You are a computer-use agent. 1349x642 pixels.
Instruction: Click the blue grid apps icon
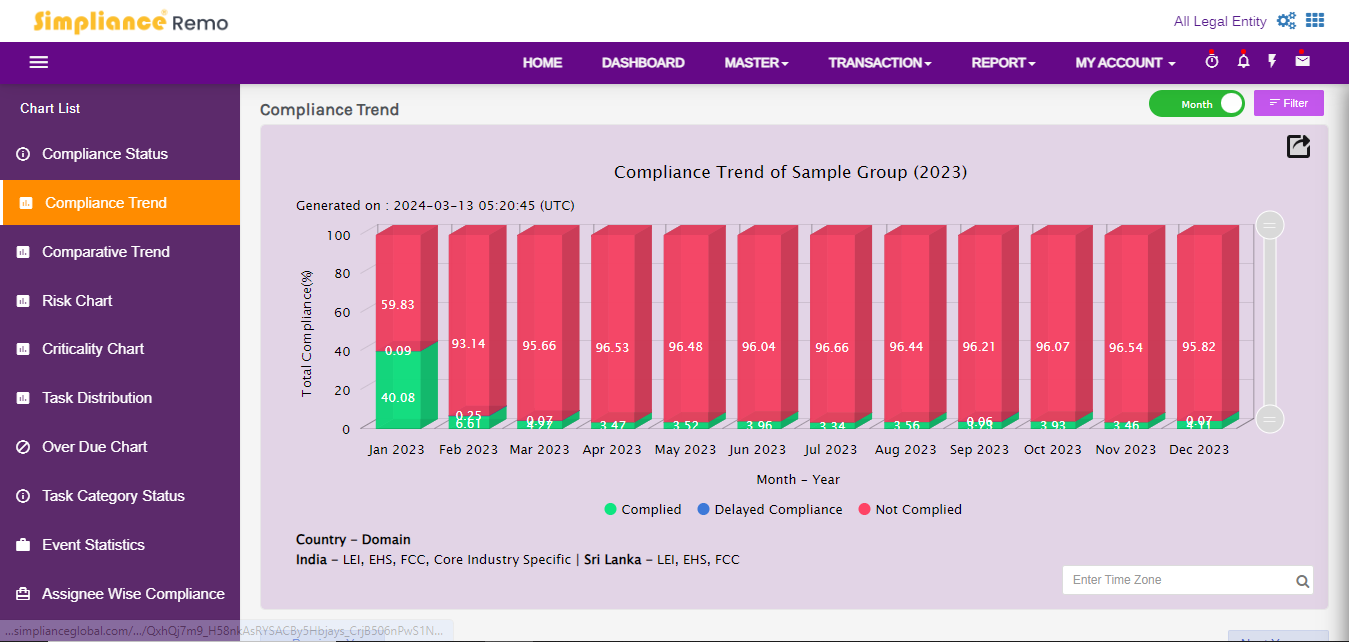pos(1315,20)
